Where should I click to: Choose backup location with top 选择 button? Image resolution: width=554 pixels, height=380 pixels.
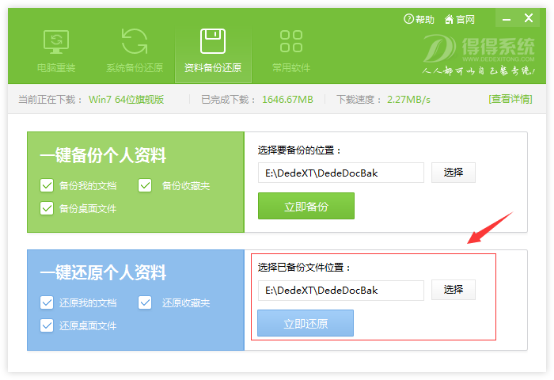coord(453,173)
